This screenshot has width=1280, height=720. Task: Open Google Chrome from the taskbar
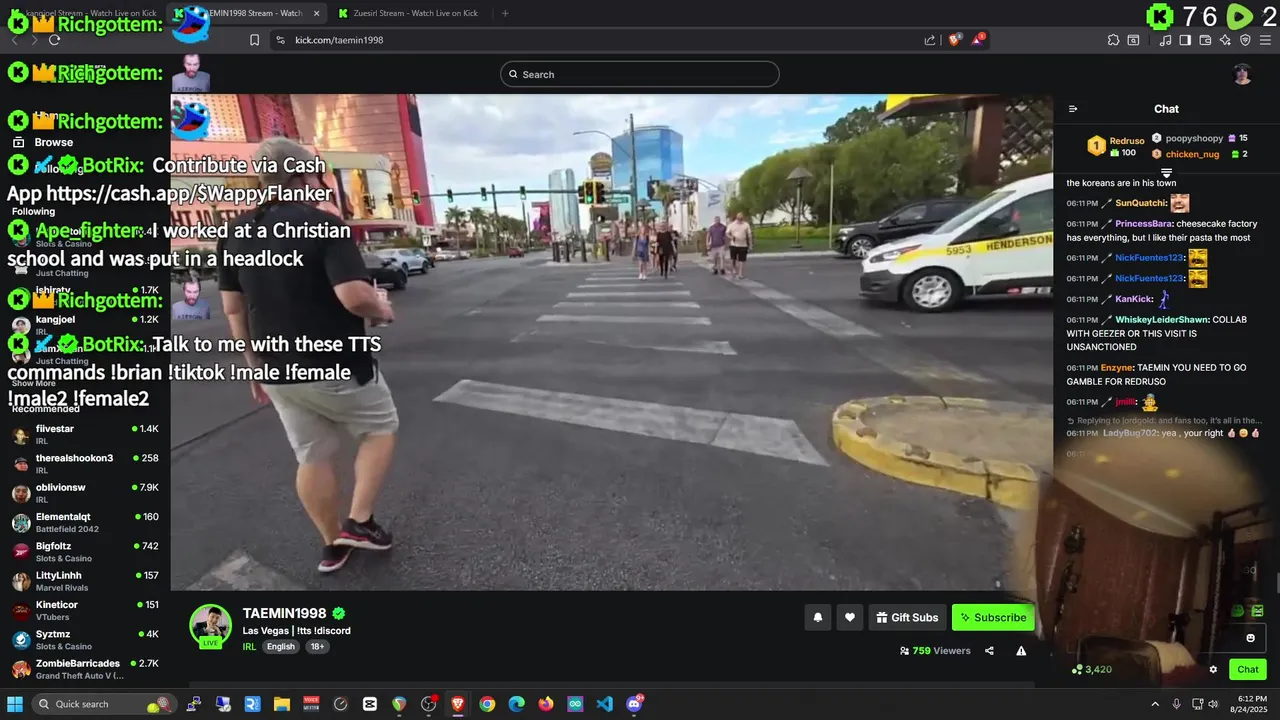(x=487, y=704)
